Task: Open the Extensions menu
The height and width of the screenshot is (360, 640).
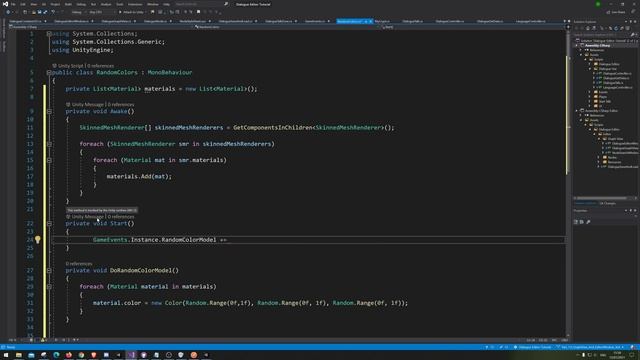Action: point(135,4)
